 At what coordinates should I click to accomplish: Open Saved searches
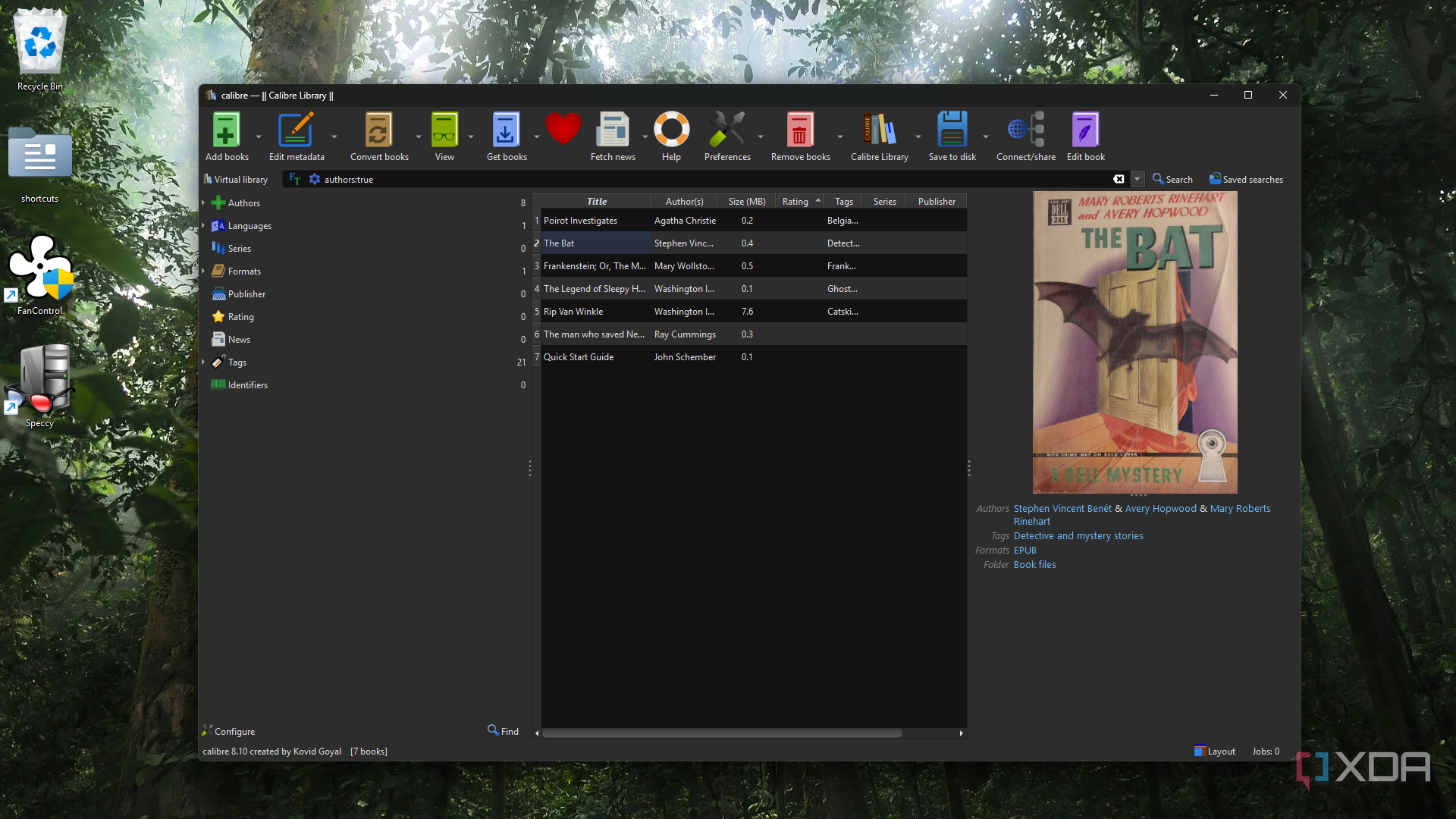1246,179
